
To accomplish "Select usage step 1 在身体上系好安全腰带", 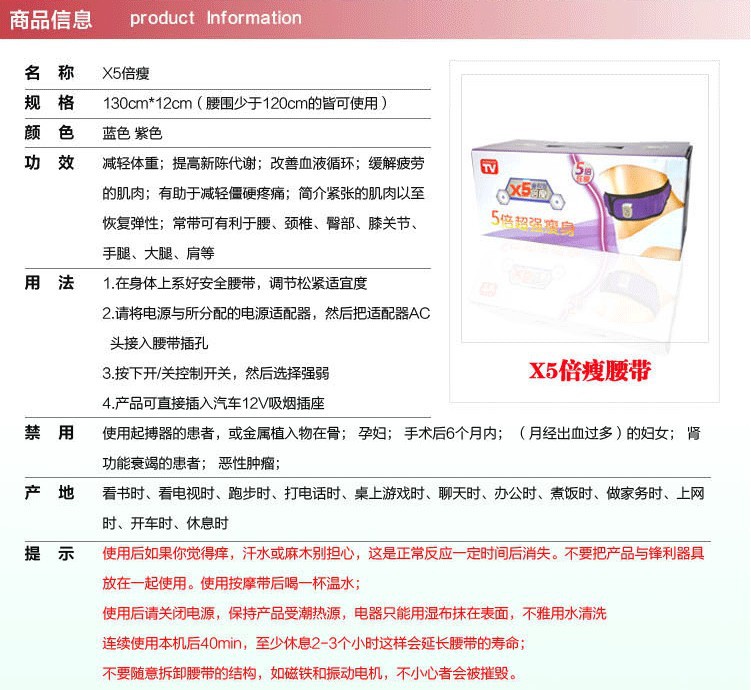I will (x=235, y=283).
